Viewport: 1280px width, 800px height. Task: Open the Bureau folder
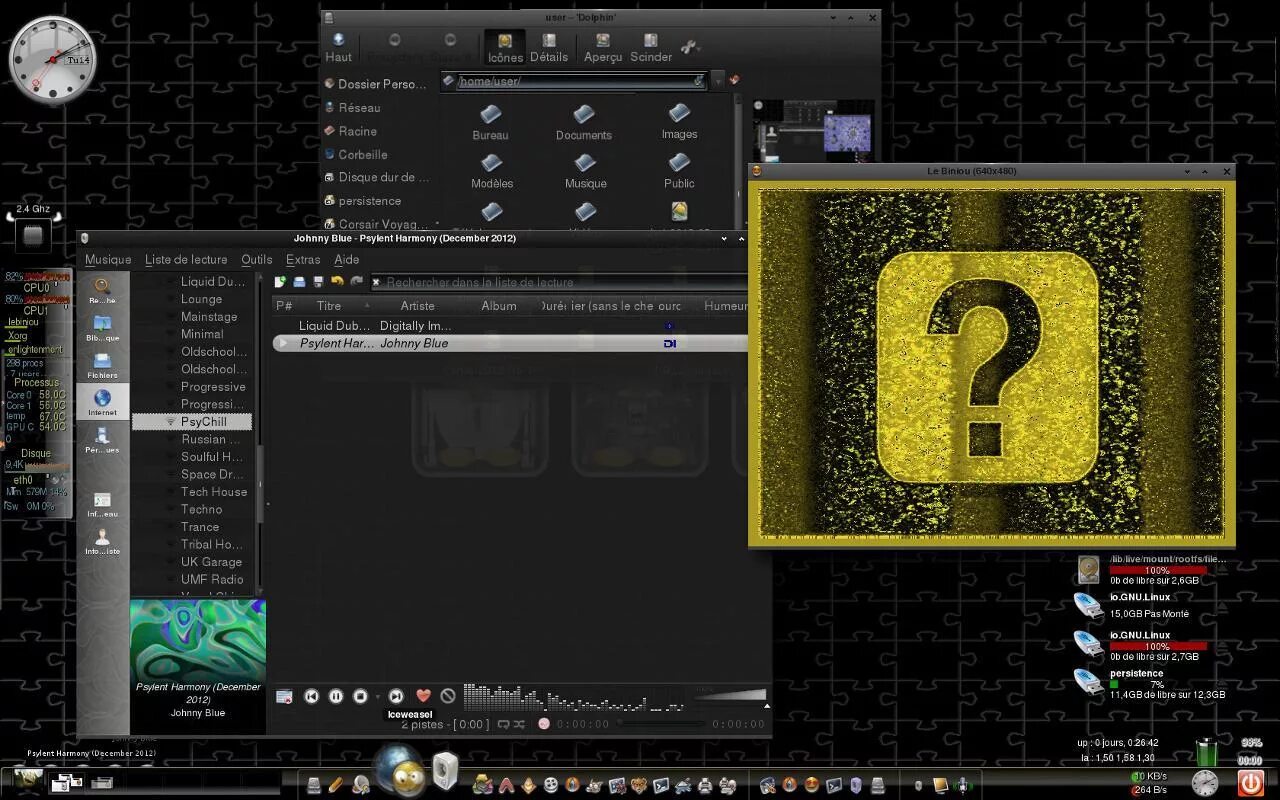[490, 122]
